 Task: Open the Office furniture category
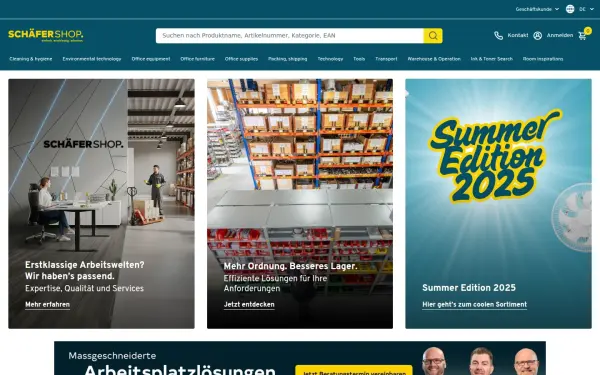click(197, 59)
